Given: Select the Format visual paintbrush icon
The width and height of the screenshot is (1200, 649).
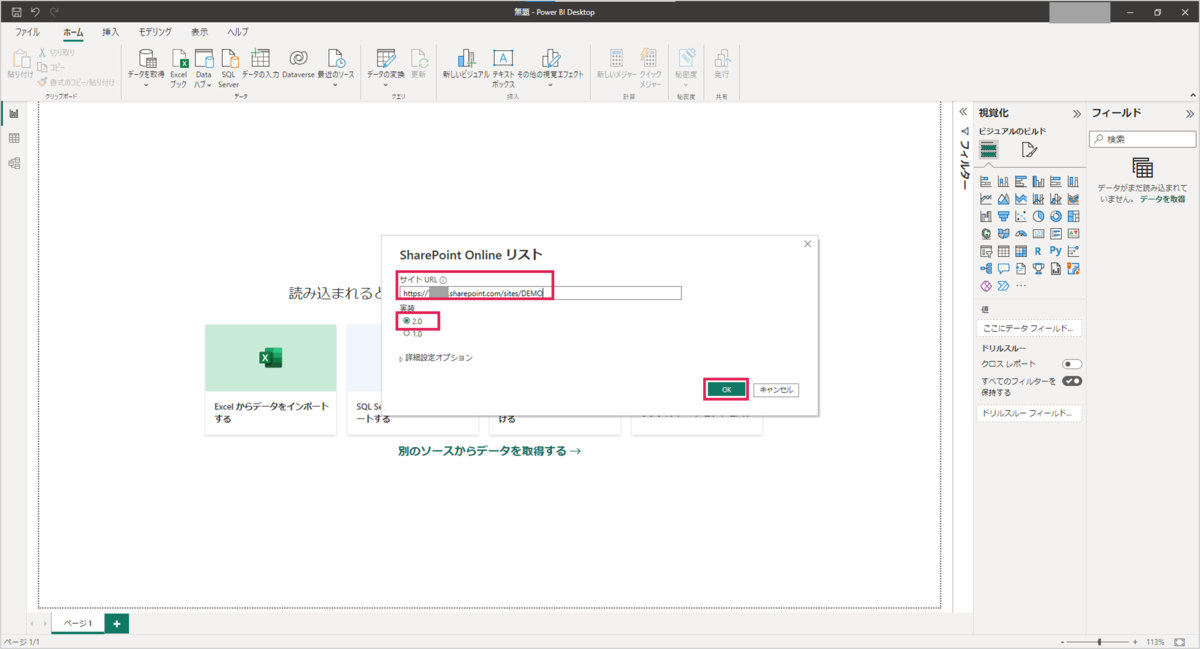Looking at the screenshot, I should tap(1029, 150).
